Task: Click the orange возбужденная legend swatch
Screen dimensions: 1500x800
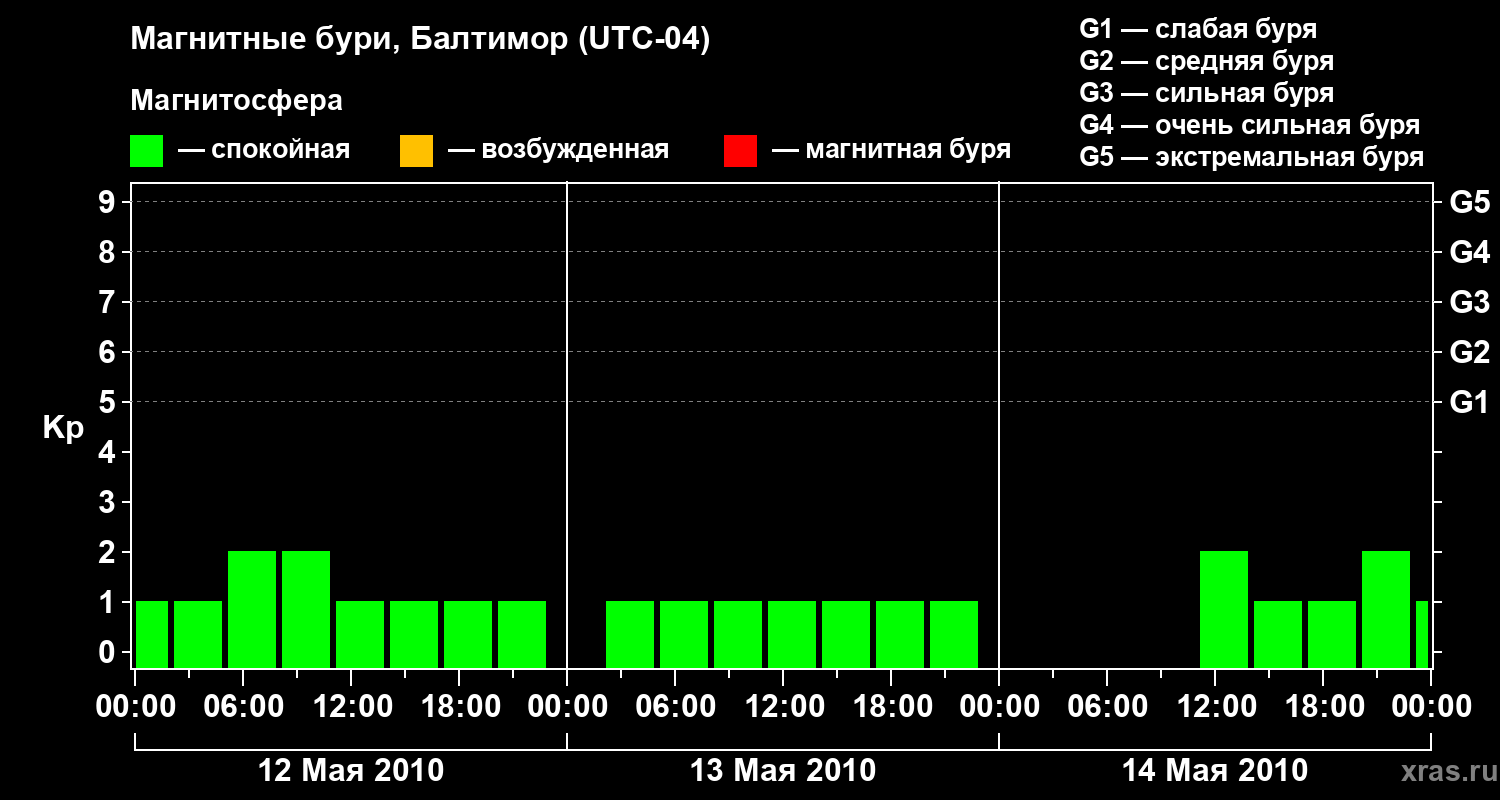Action: click(416, 151)
